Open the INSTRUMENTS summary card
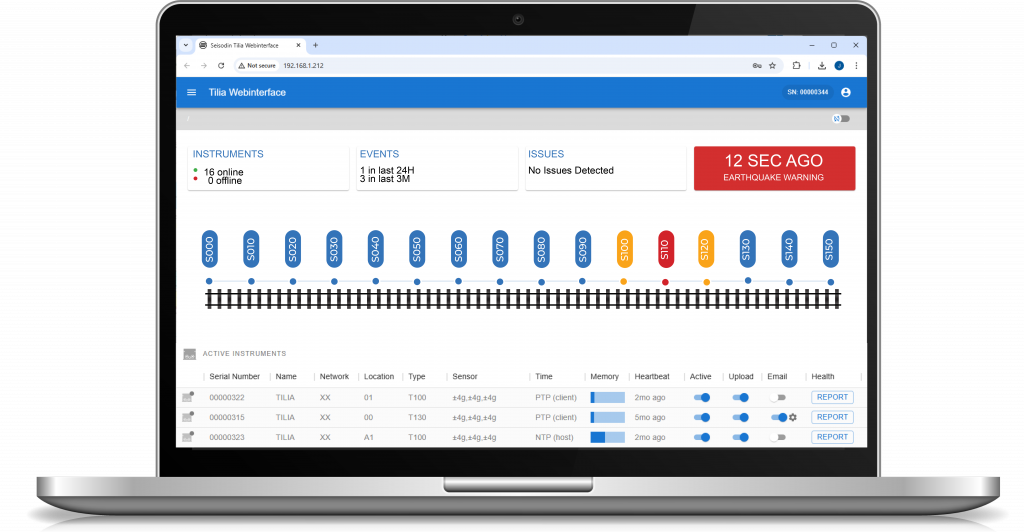The height and width of the screenshot is (532, 1024). [268, 168]
